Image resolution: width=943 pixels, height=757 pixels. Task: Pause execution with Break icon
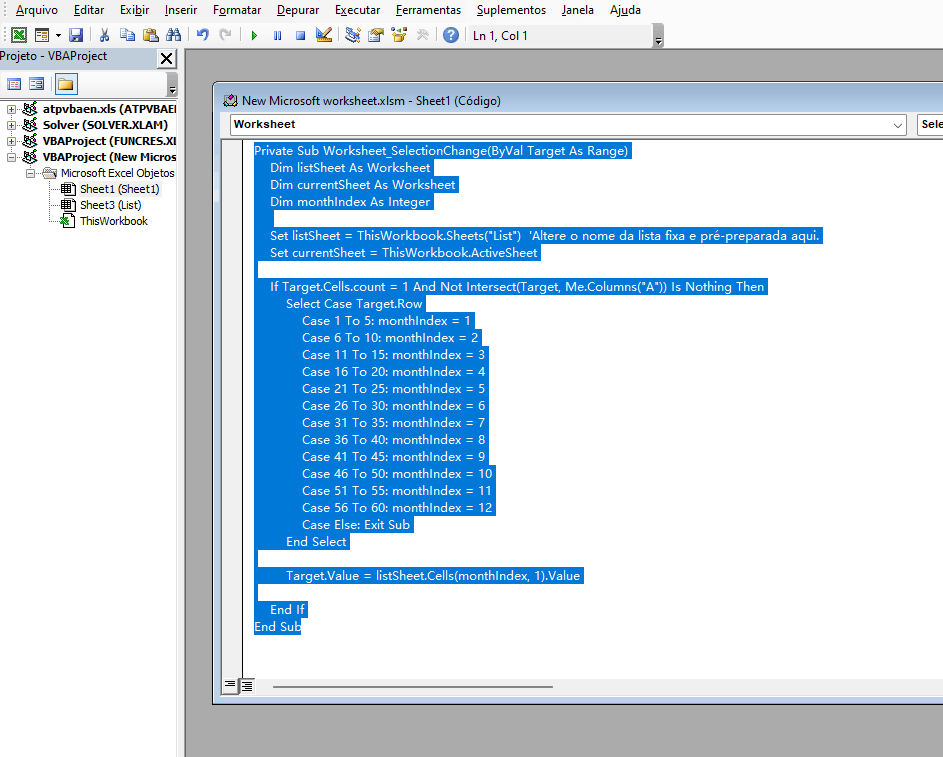coord(277,35)
